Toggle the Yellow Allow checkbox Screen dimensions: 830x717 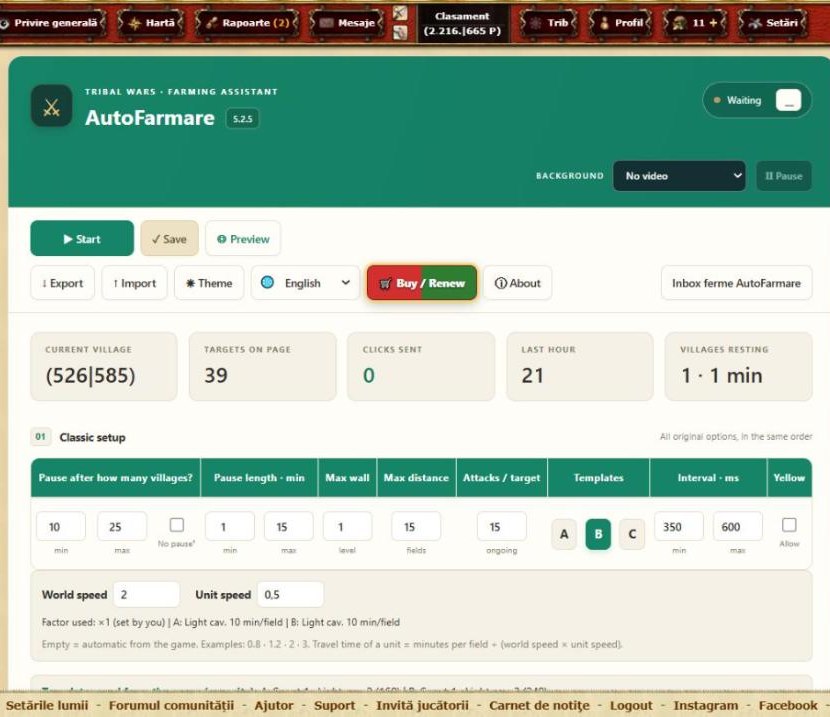click(x=789, y=525)
